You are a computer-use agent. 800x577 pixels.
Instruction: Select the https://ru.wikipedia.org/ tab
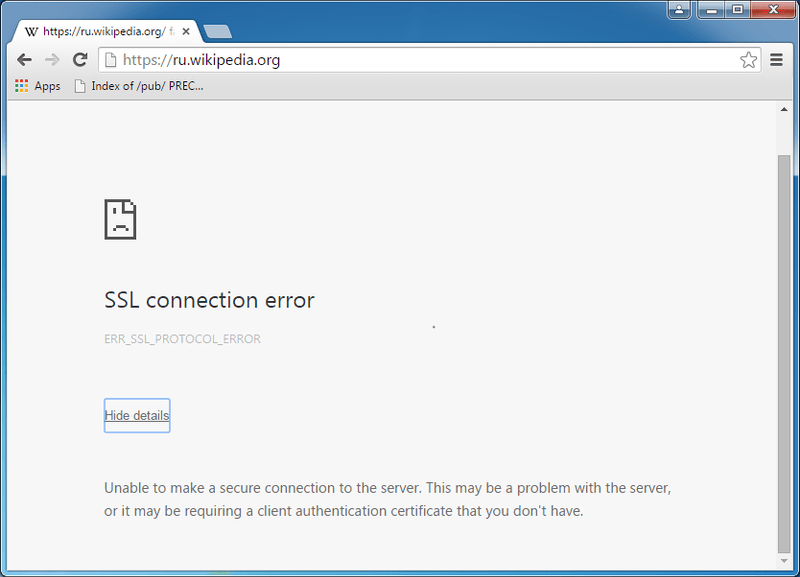(x=106, y=32)
